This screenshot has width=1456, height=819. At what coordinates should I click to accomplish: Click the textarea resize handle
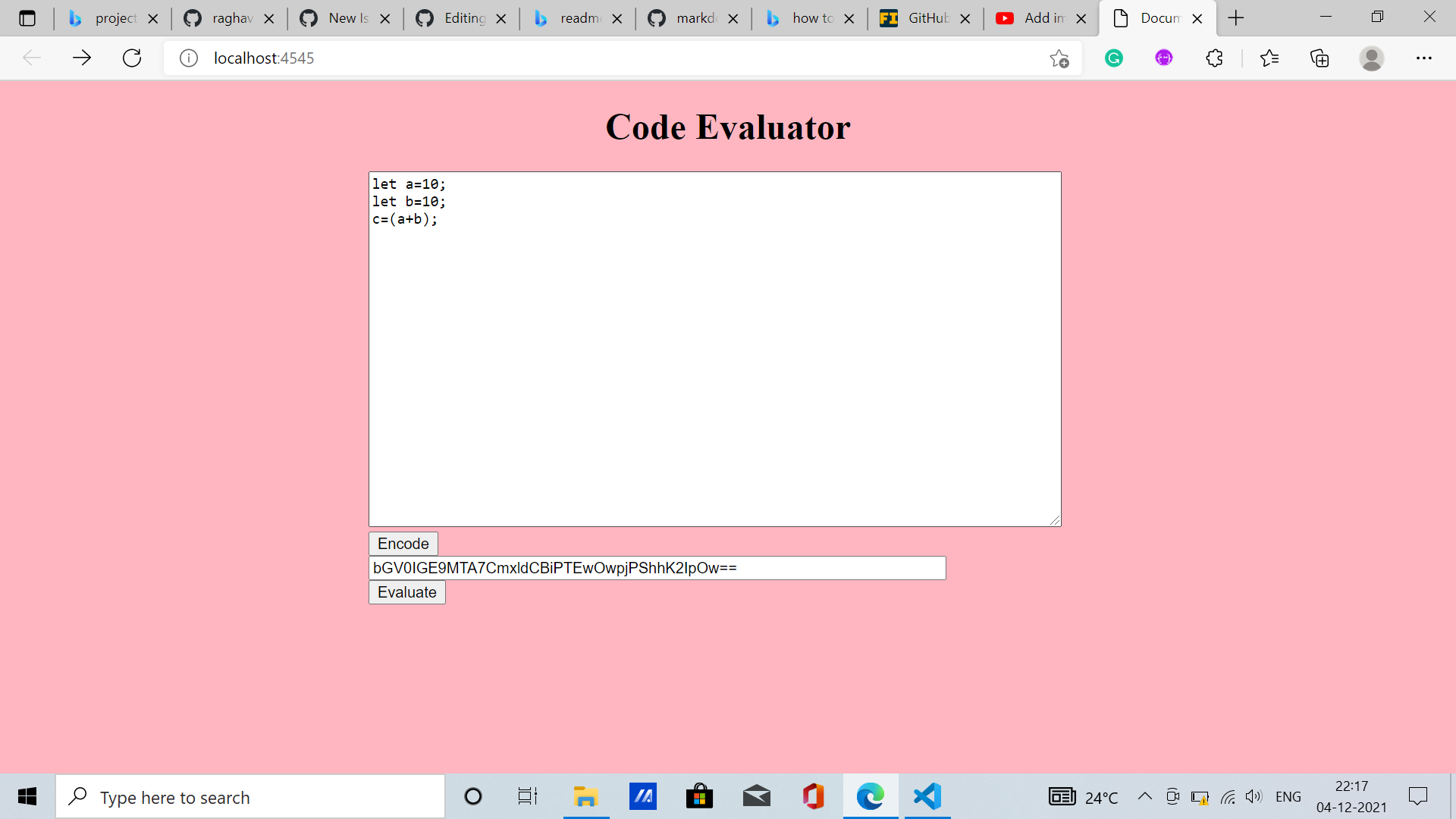tap(1055, 520)
